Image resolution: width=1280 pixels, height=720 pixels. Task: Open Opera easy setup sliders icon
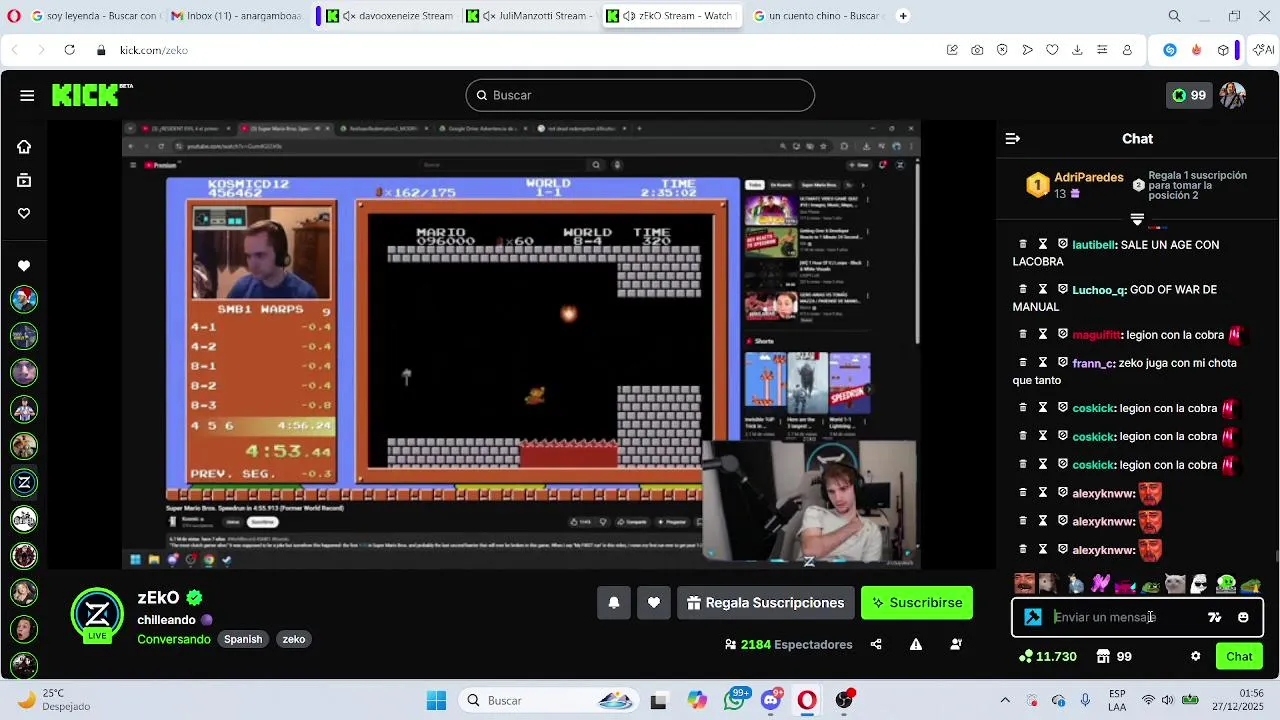point(1102,50)
